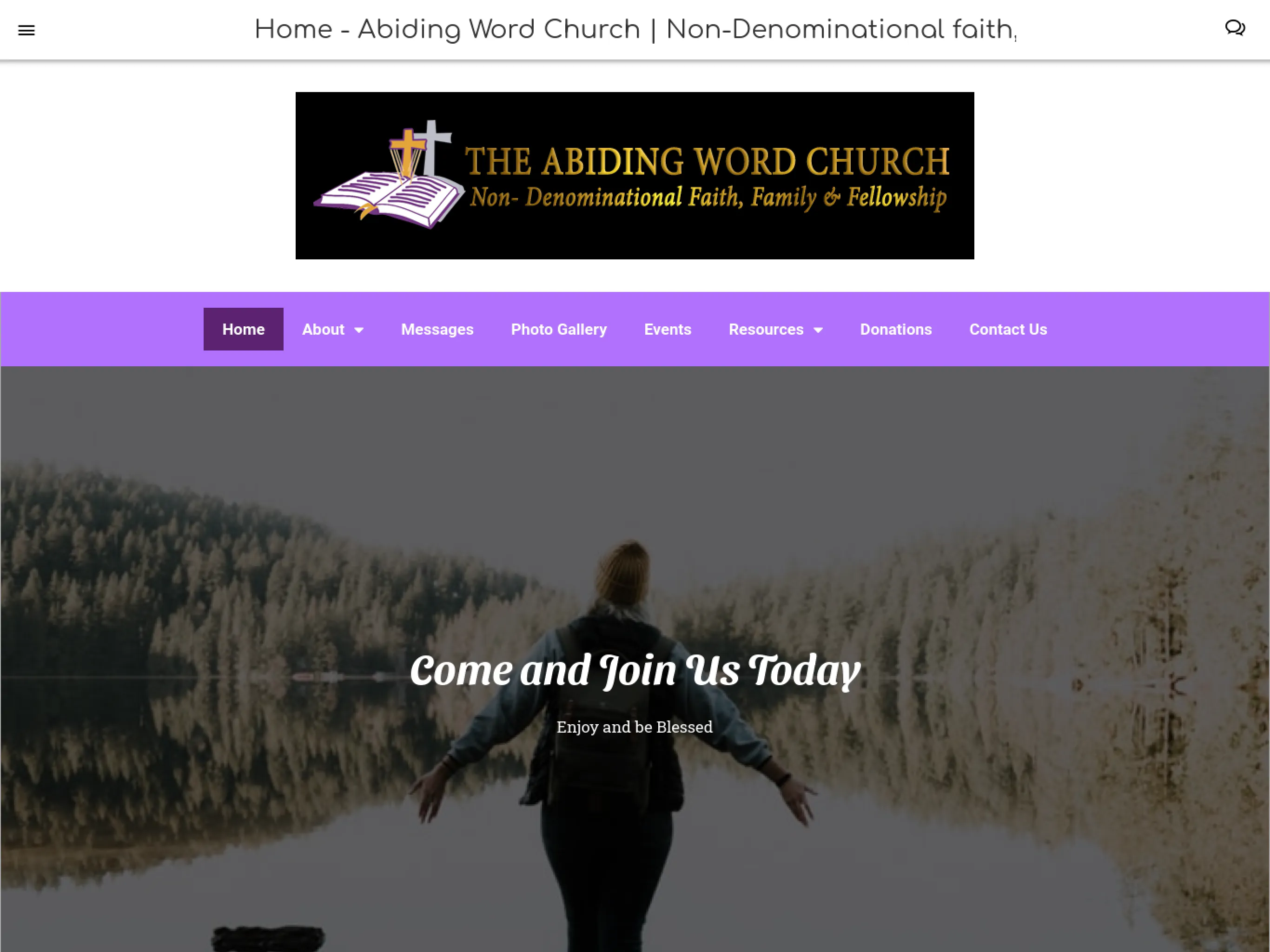This screenshot has height=952, width=1270.
Task: Click Come and Join Us Today text
Action: pos(635,670)
